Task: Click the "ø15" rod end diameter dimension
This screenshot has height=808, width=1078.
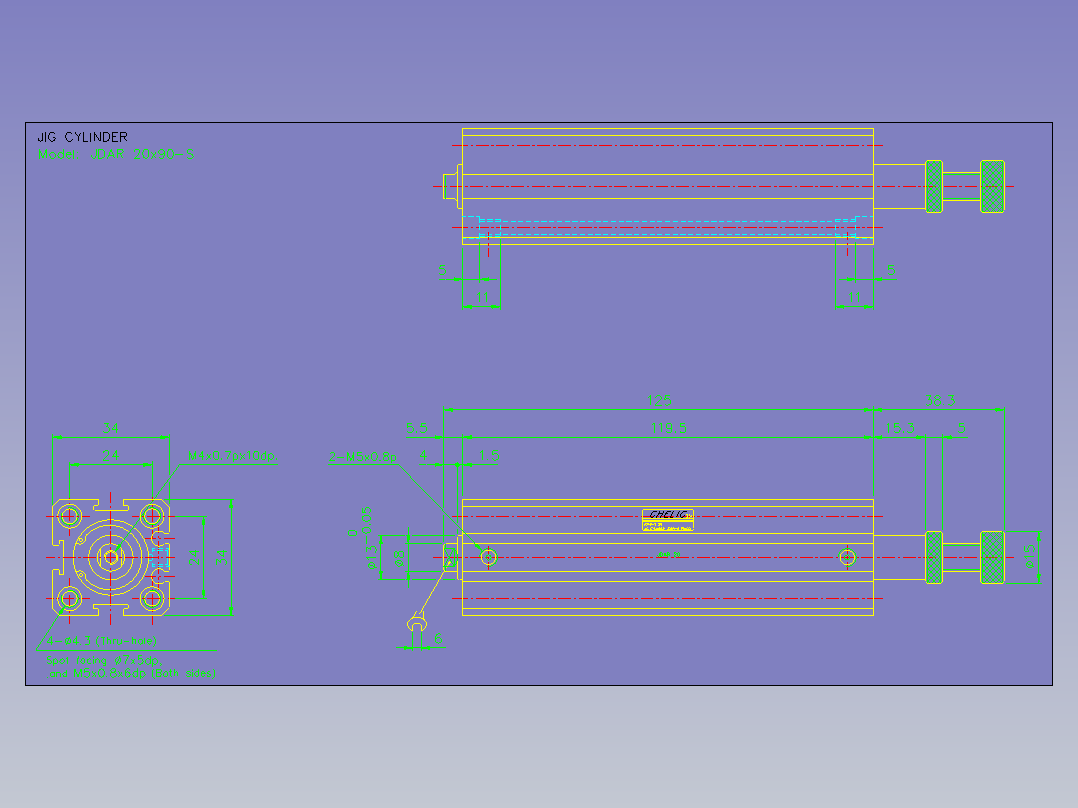Action: click(1029, 556)
